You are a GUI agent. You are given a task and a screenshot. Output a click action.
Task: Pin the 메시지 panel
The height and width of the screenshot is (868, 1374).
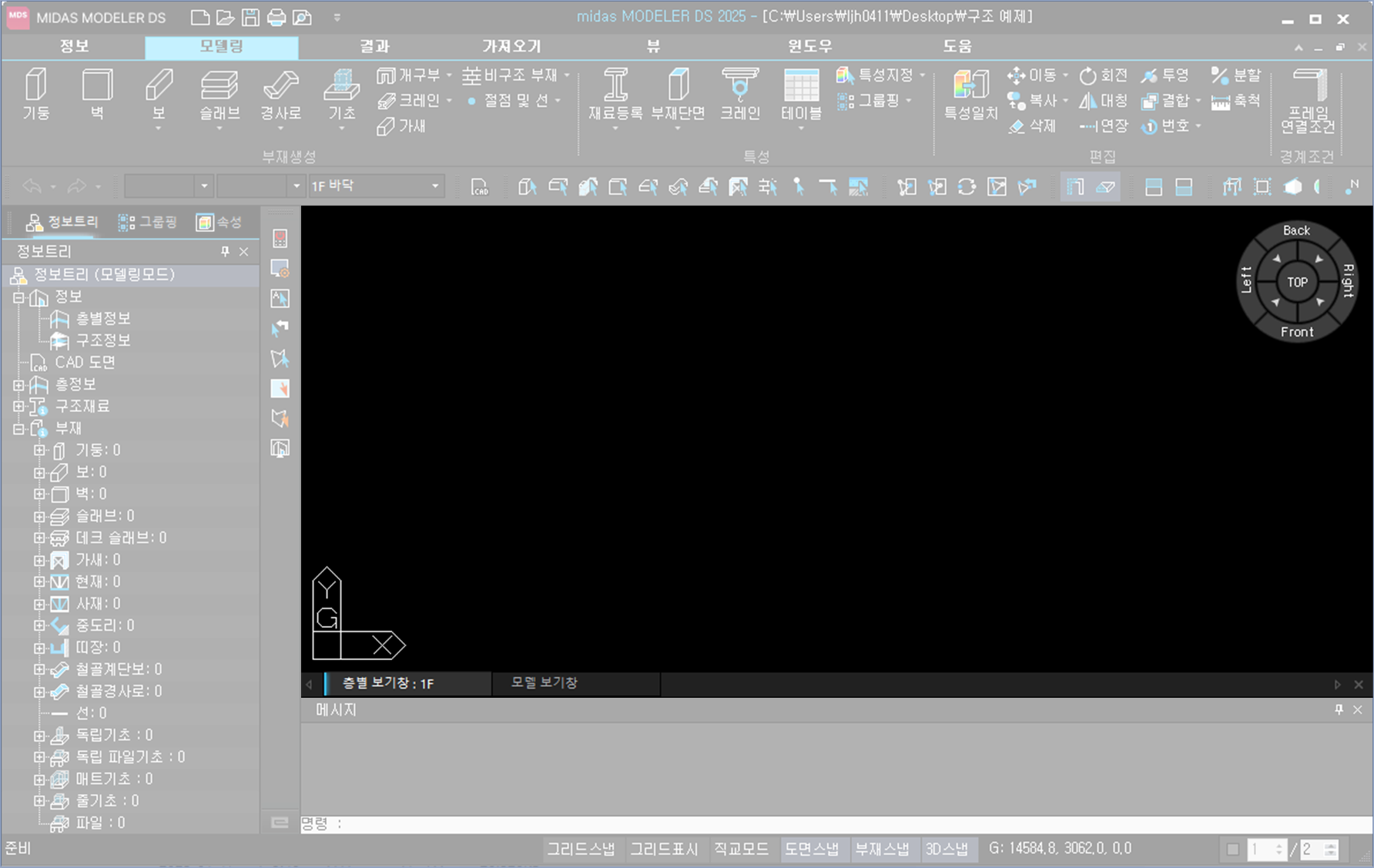[x=1339, y=709]
